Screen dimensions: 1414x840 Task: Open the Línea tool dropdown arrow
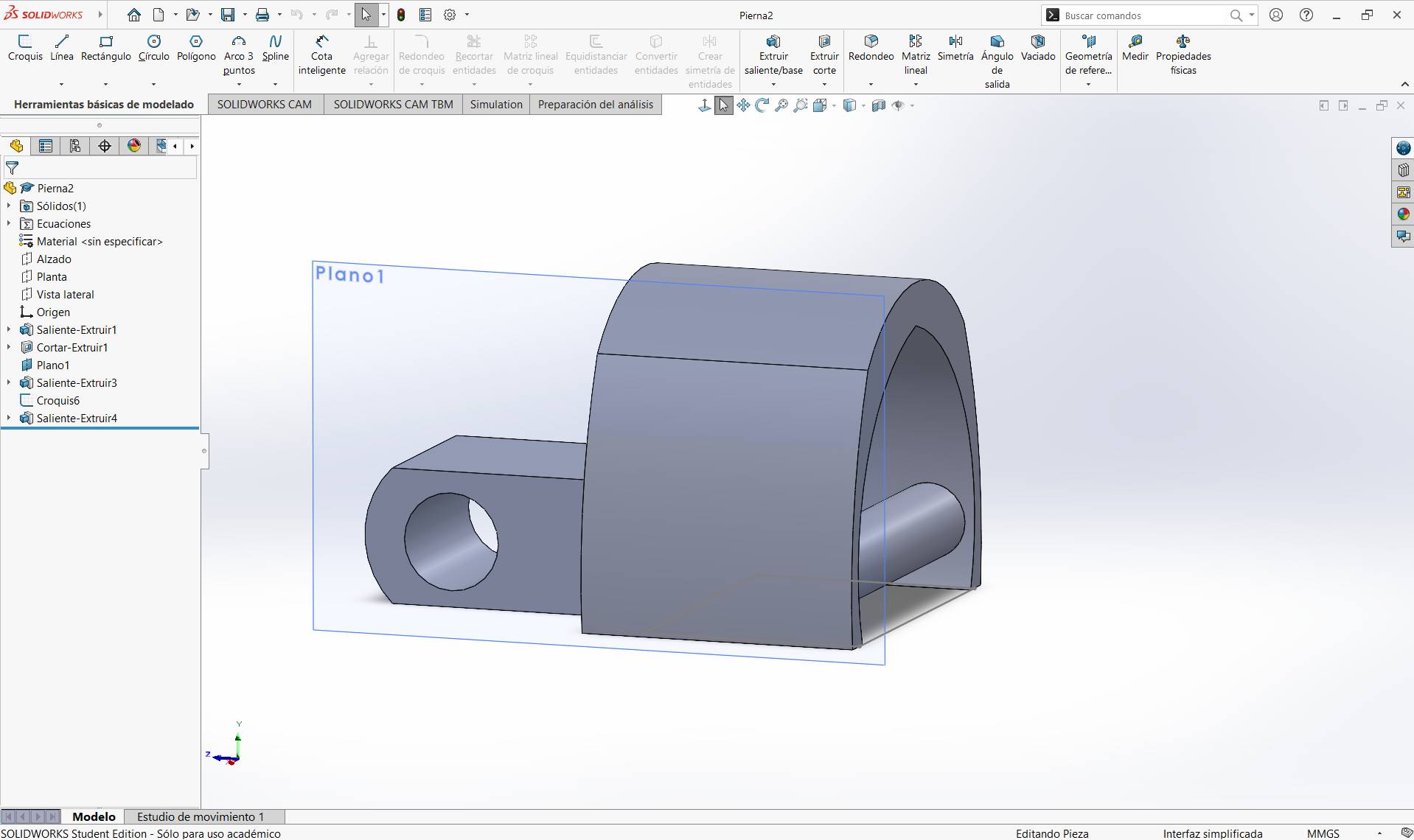tap(61, 84)
